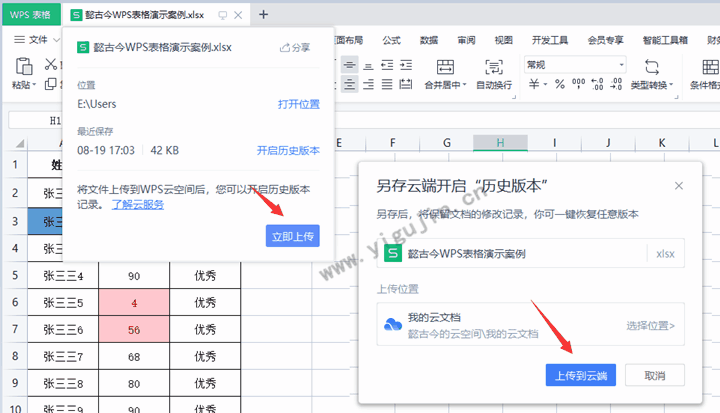The width and height of the screenshot is (720, 413).
Task: Click the Copy icon below scissors
Action: coord(51,84)
